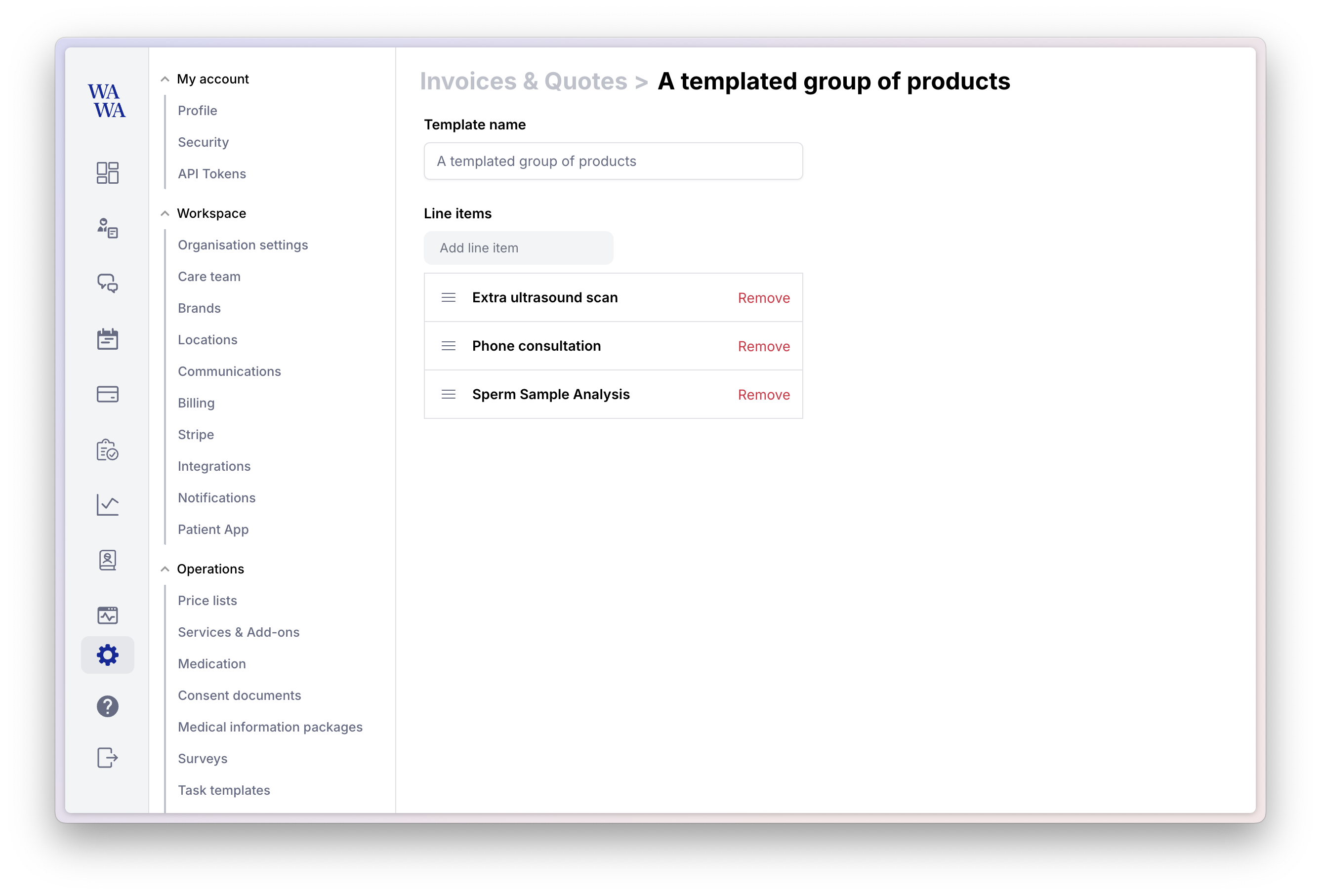Open the analytics charts view
The image size is (1321, 896).
107,504
